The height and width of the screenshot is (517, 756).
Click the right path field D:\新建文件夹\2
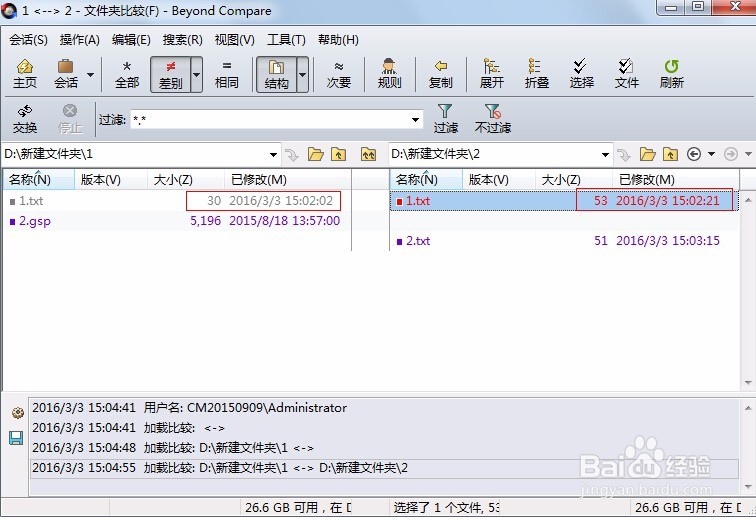pyautogui.click(x=494, y=154)
